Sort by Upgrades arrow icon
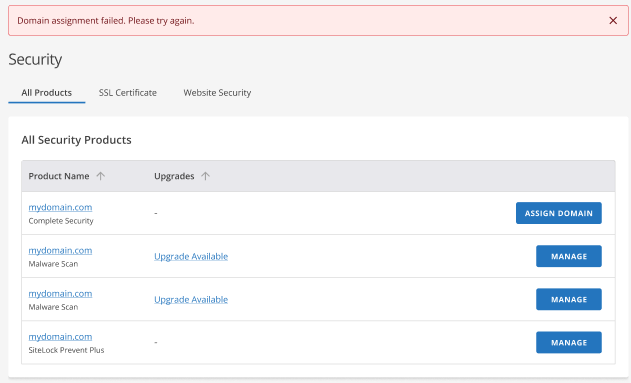631x383 pixels. coord(205,176)
